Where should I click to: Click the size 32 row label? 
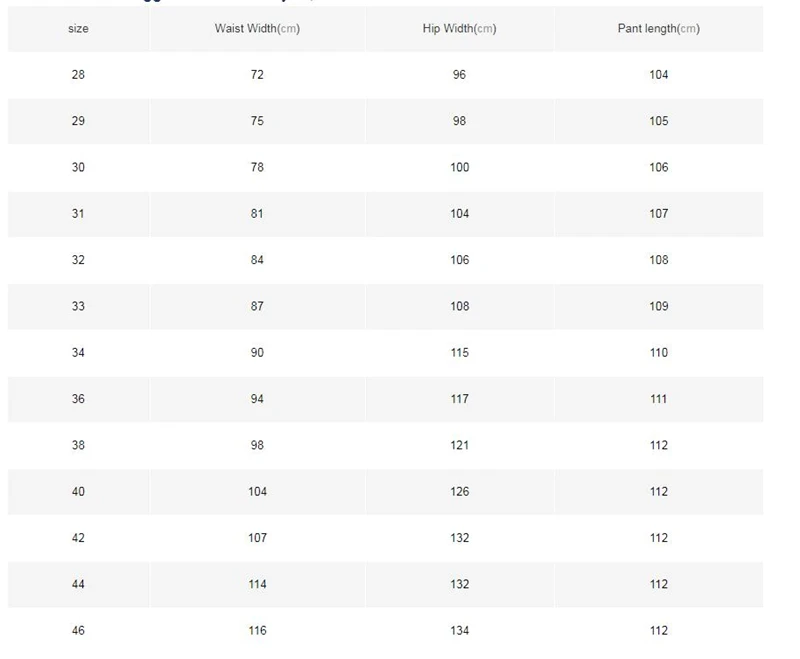click(78, 260)
